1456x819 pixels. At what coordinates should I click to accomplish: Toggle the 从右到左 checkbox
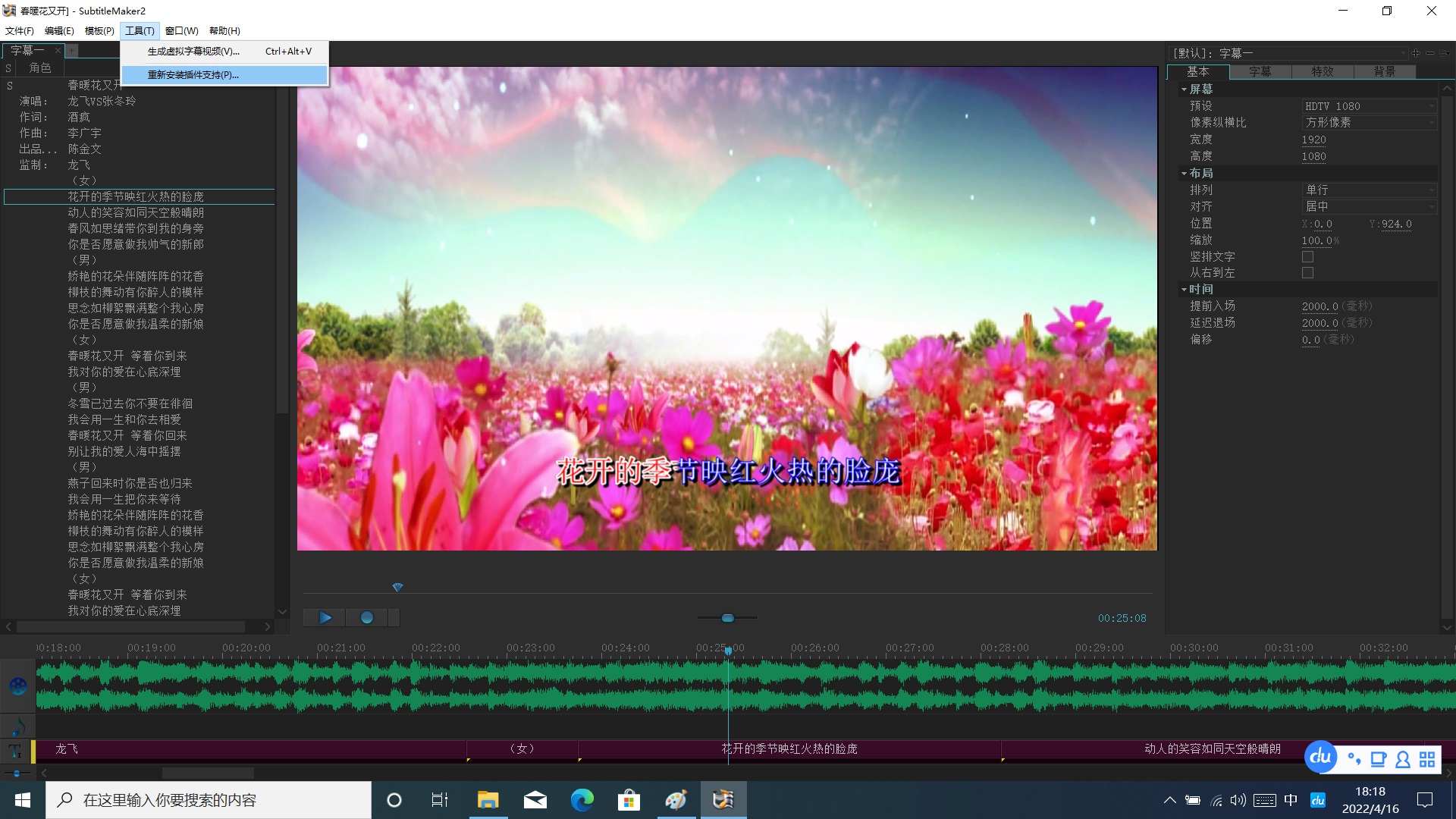click(1307, 273)
